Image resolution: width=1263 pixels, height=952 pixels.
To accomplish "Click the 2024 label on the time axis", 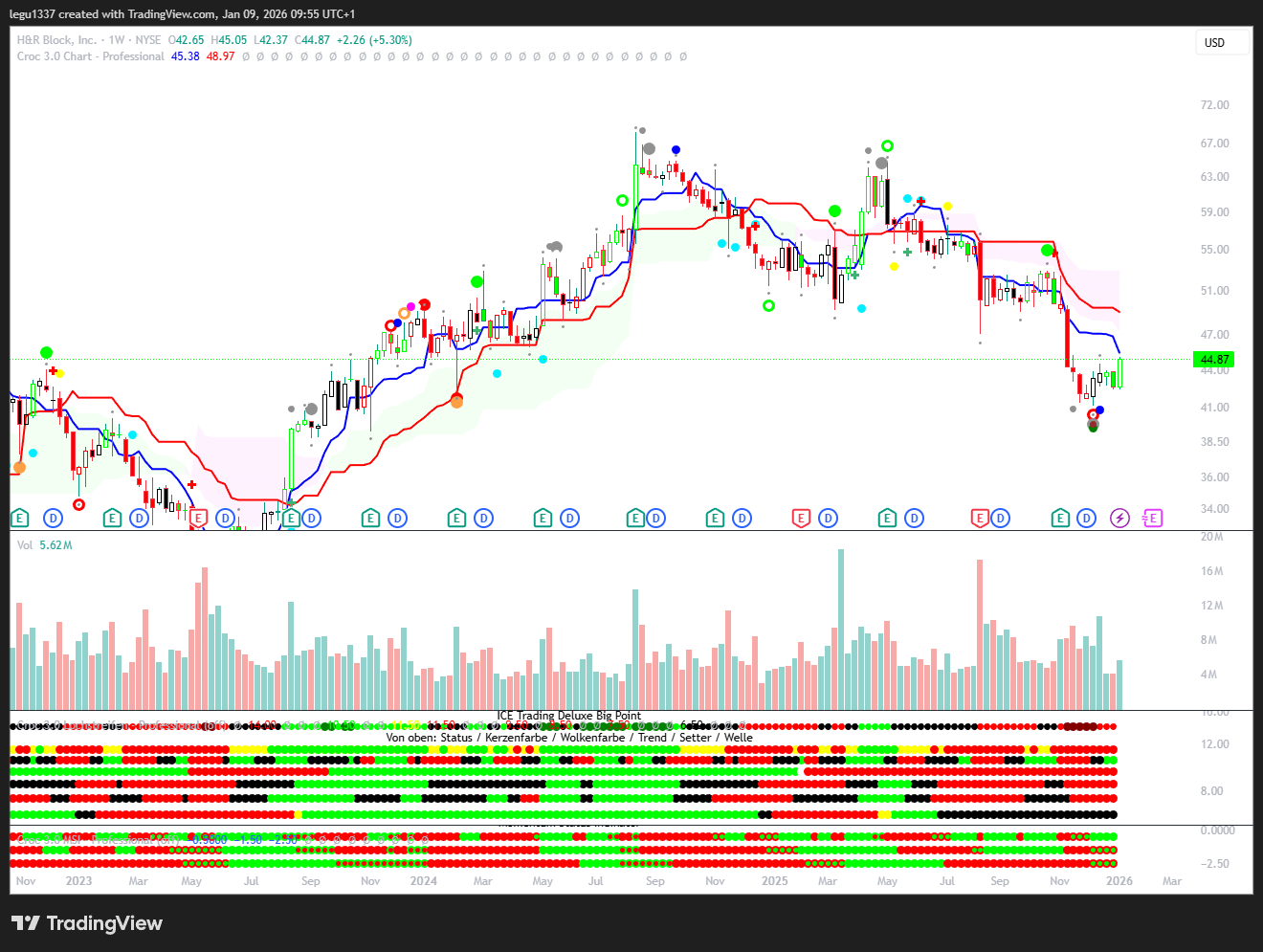I will (423, 881).
